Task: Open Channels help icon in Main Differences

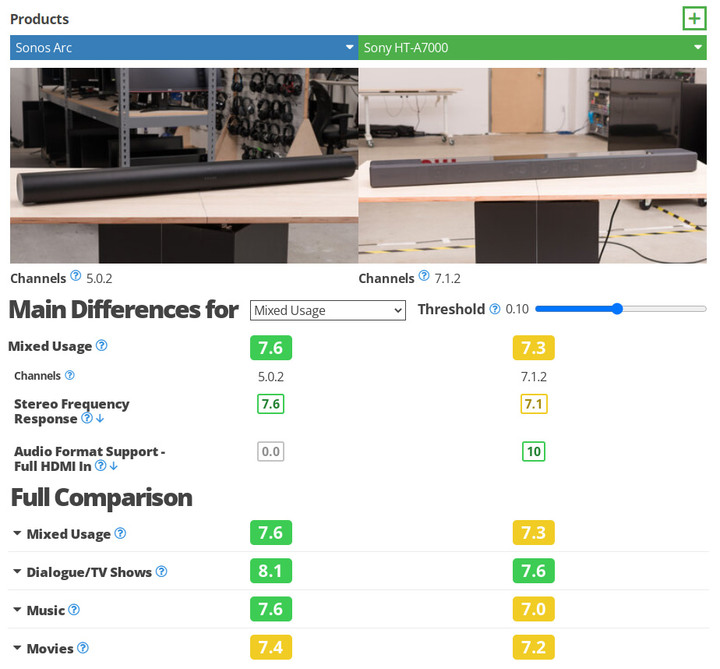Action: click(69, 375)
